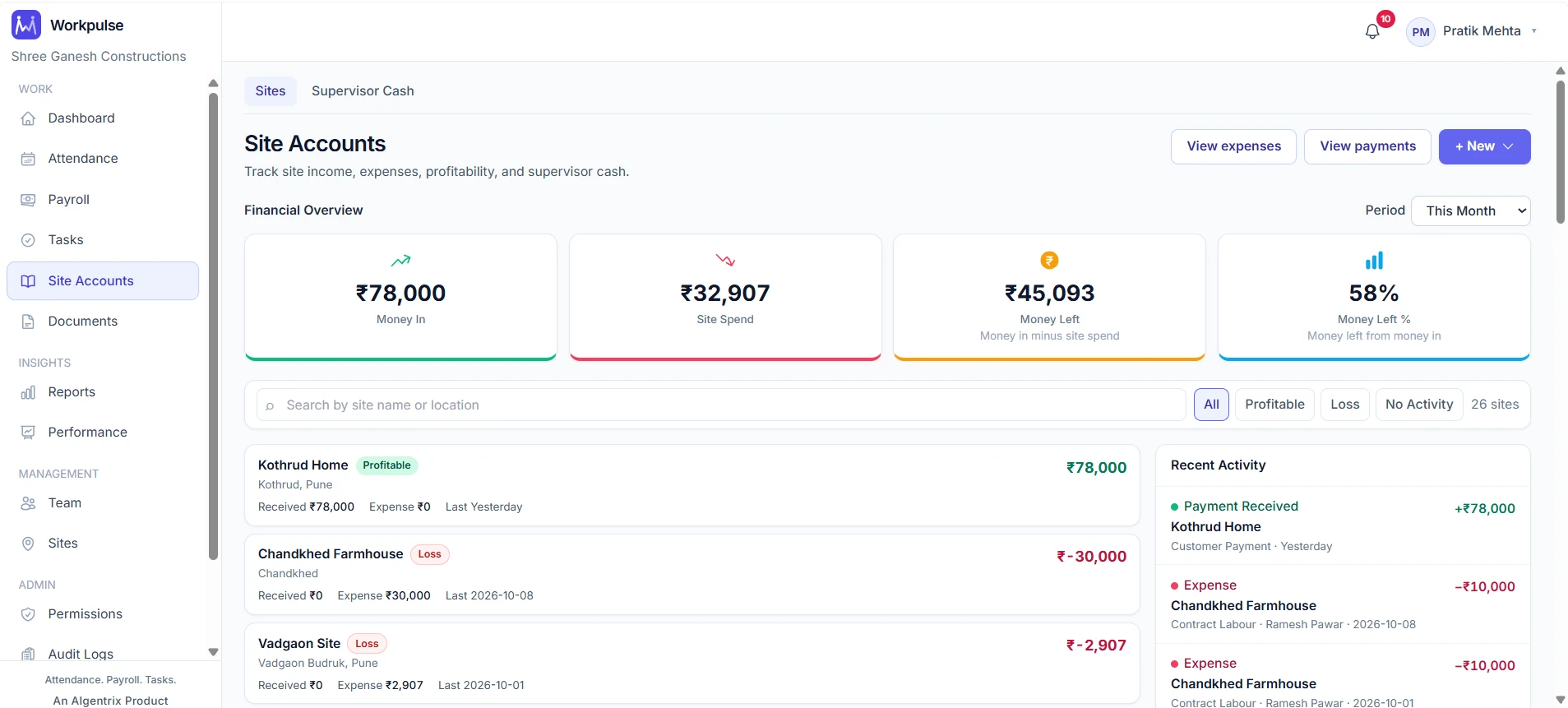Viewport: 1568px width, 708px height.
Task: Click the Permissions shield icon
Action: pos(28,614)
